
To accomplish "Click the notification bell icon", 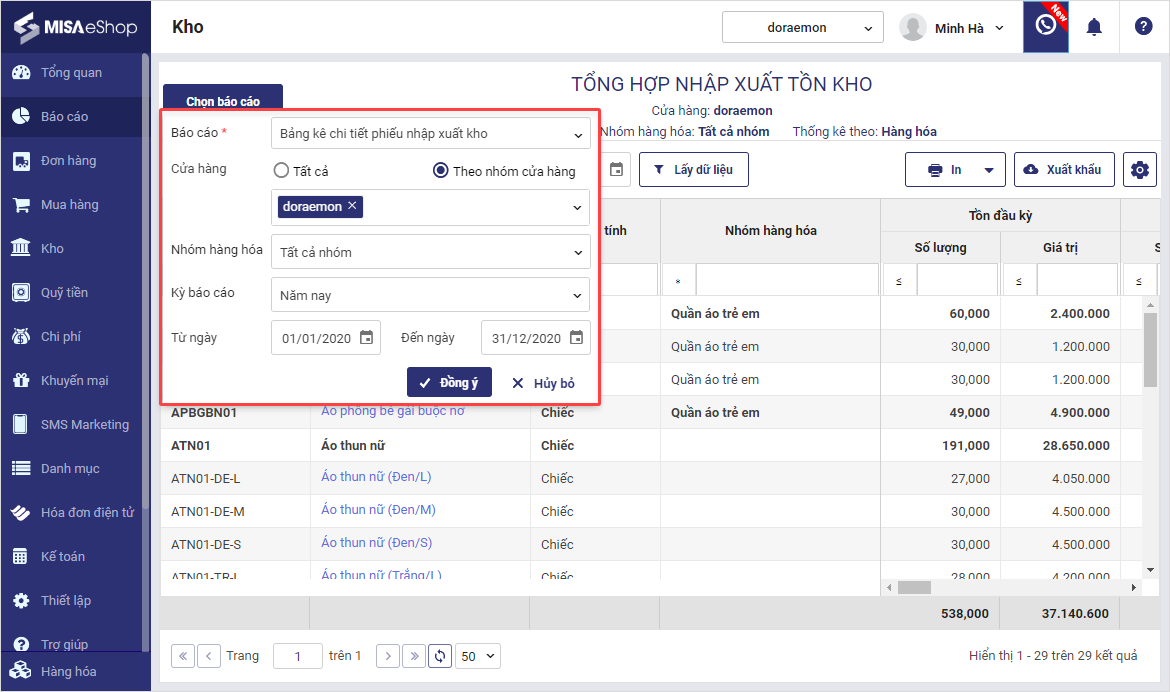I will (1094, 27).
